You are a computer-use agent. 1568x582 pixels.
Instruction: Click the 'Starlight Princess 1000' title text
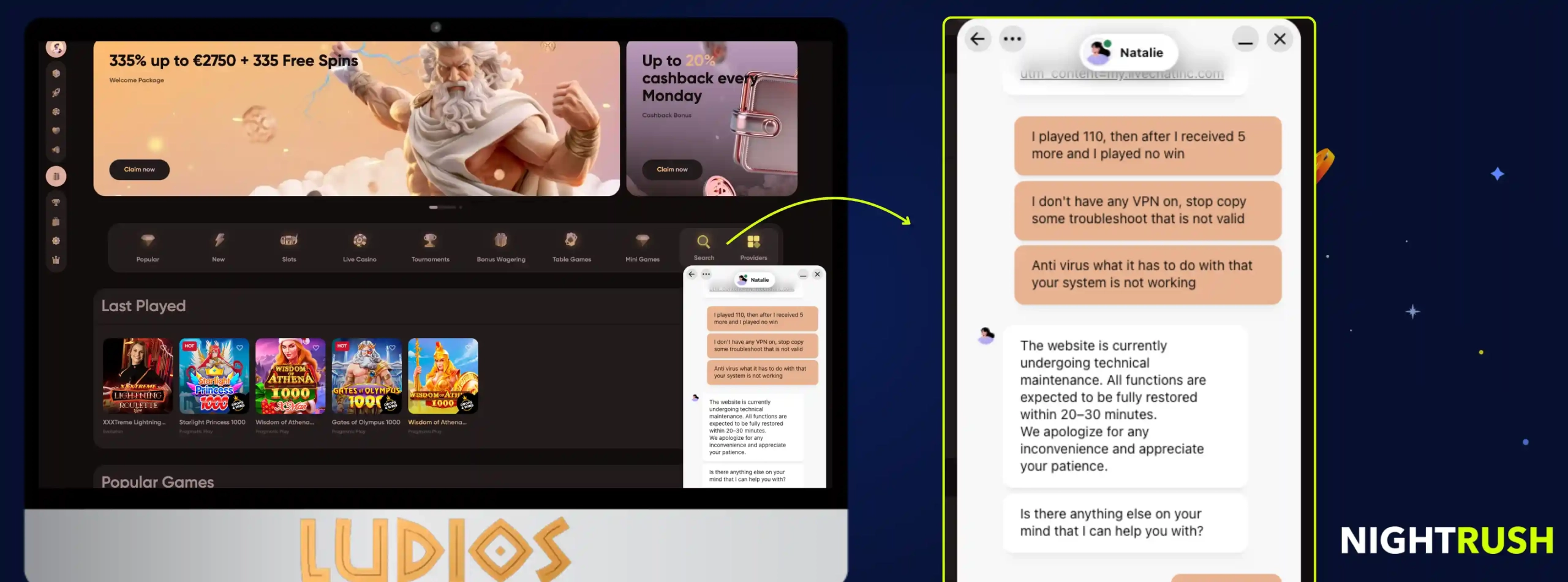(212, 422)
